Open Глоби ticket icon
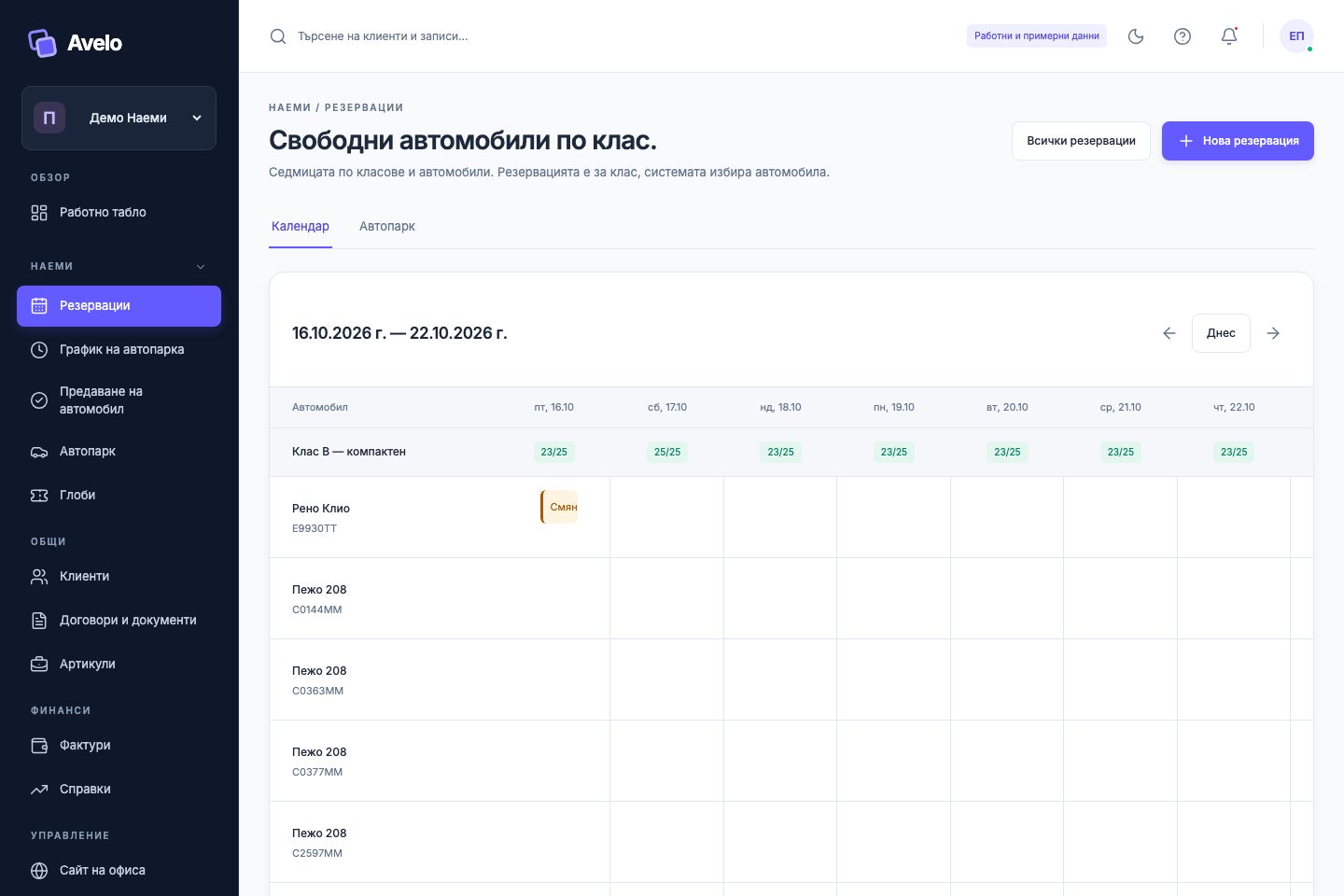The image size is (1344, 896). (x=39, y=496)
